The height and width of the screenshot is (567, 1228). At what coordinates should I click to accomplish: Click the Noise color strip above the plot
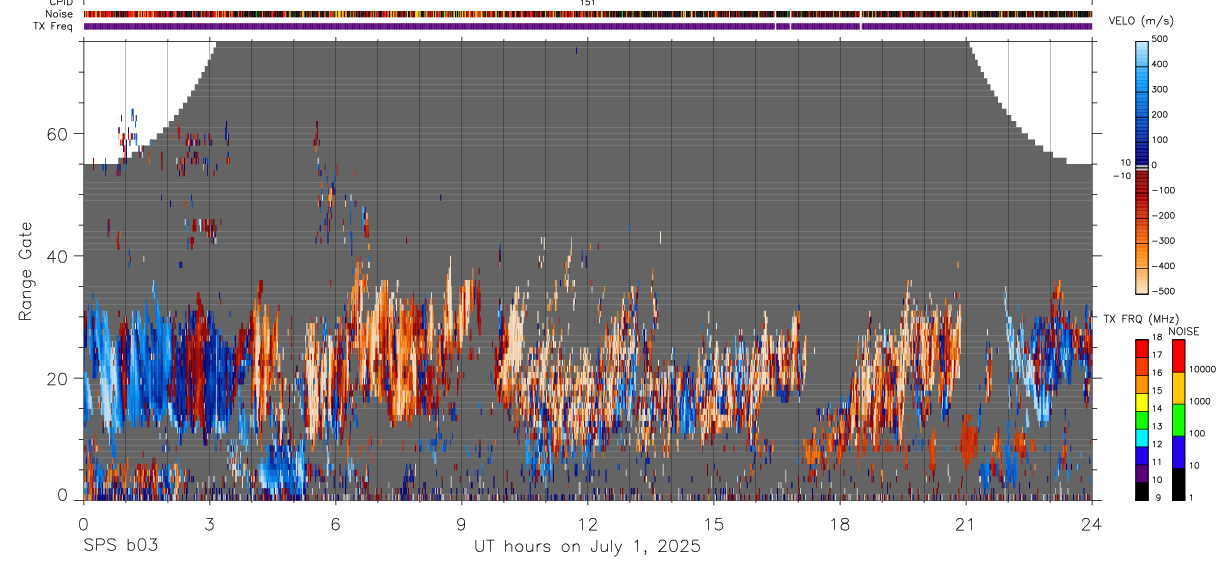(587, 14)
